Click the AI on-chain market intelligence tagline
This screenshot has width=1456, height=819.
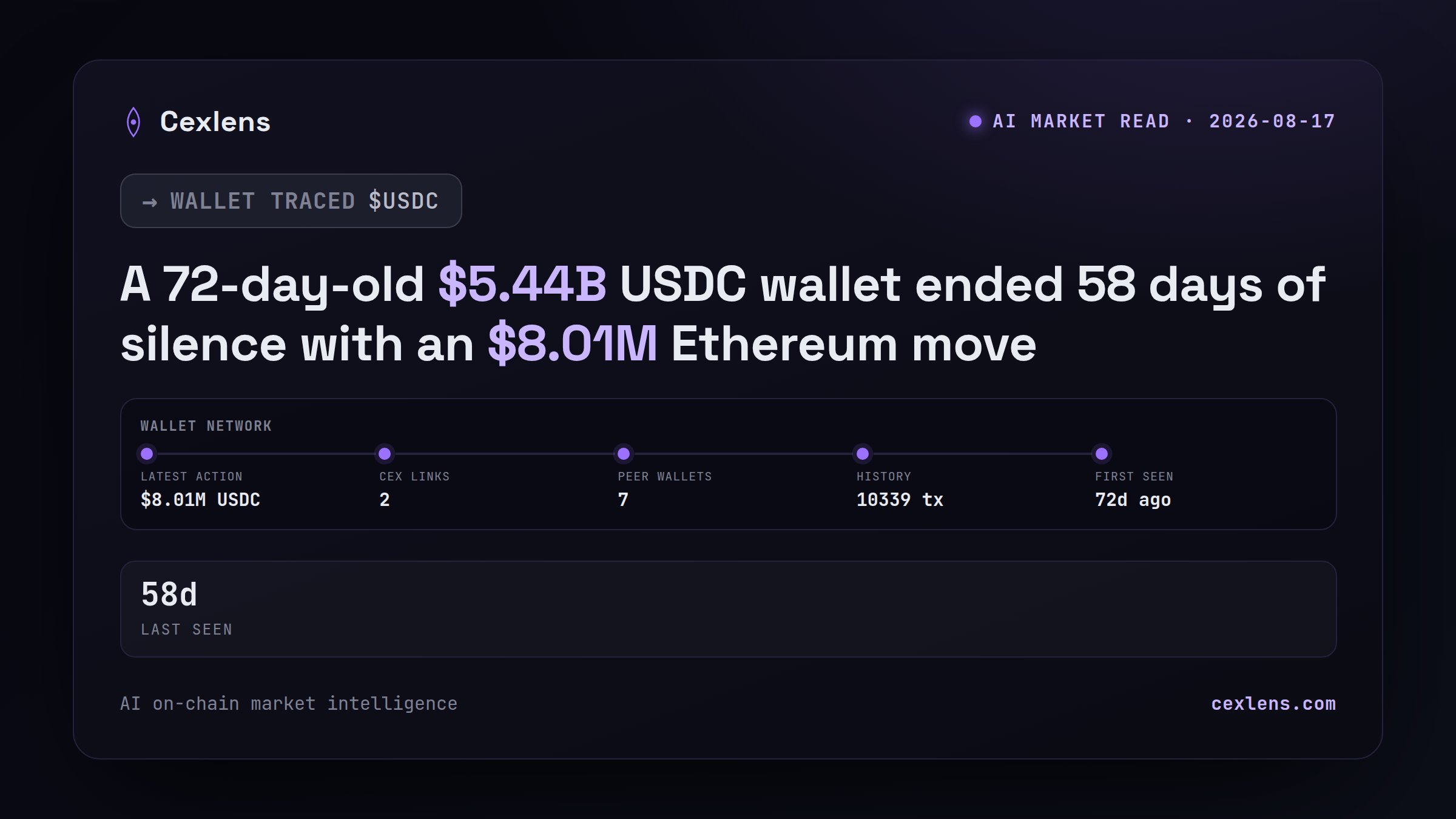pos(289,704)
